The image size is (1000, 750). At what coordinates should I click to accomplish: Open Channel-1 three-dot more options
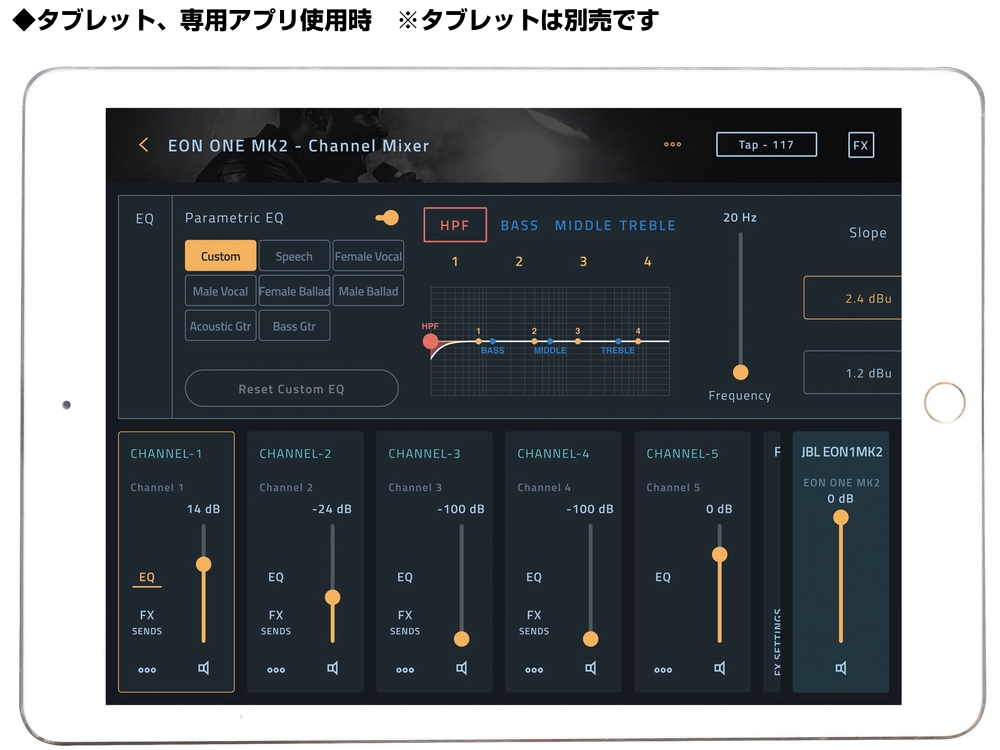coord(147,670)
